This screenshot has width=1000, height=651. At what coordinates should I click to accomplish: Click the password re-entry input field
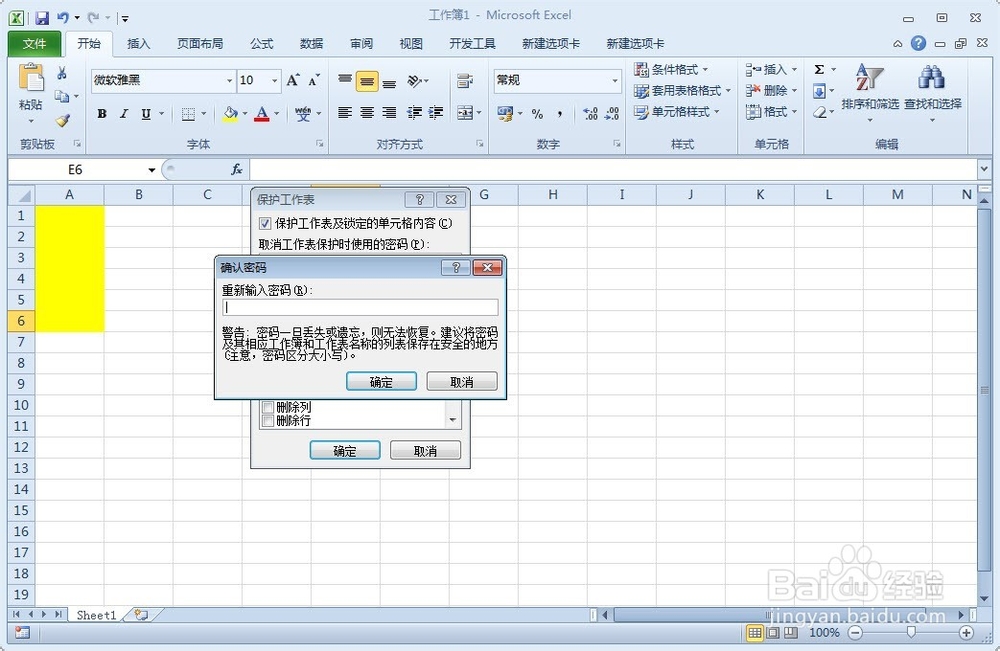tap(360, 307)
